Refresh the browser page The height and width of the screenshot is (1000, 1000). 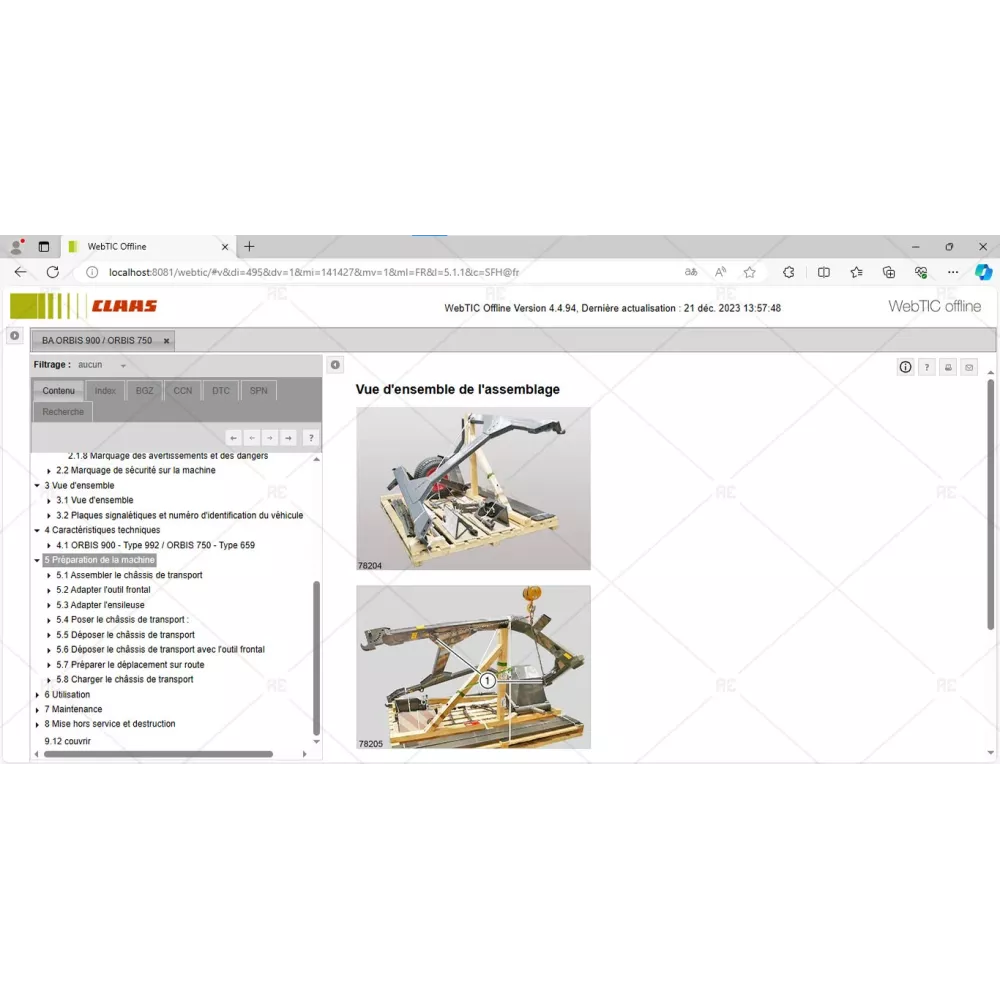click(x=53, y=272)
